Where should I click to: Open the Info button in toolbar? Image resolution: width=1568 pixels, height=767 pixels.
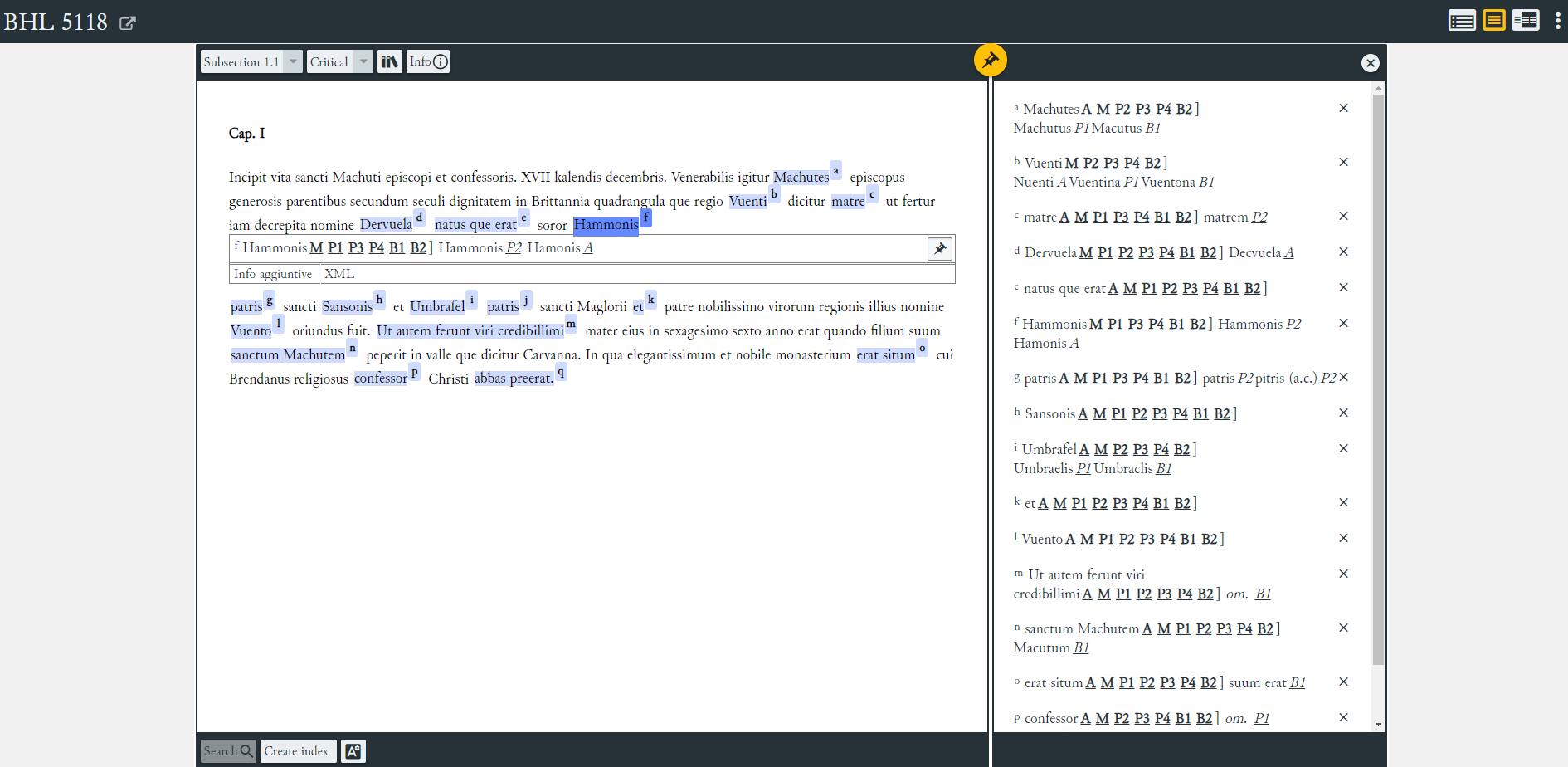click(428, 61)
